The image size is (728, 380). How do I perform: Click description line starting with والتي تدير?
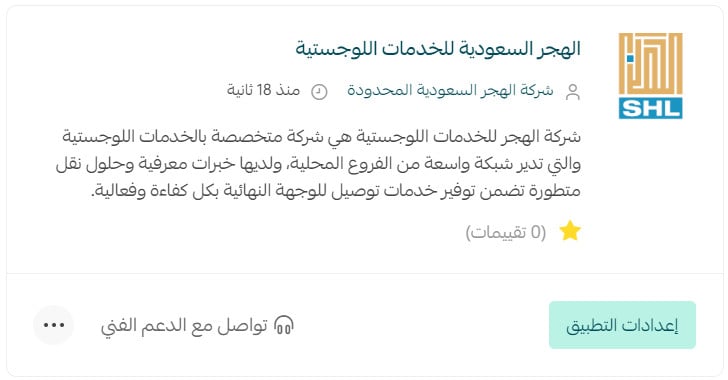coord(318,164)
